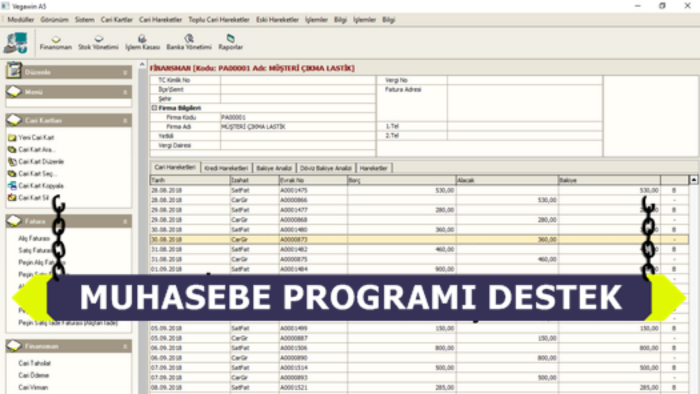The image size is (700, 394).
Task: Switch to the Bakiye Analizi tab
Action: 274,168
